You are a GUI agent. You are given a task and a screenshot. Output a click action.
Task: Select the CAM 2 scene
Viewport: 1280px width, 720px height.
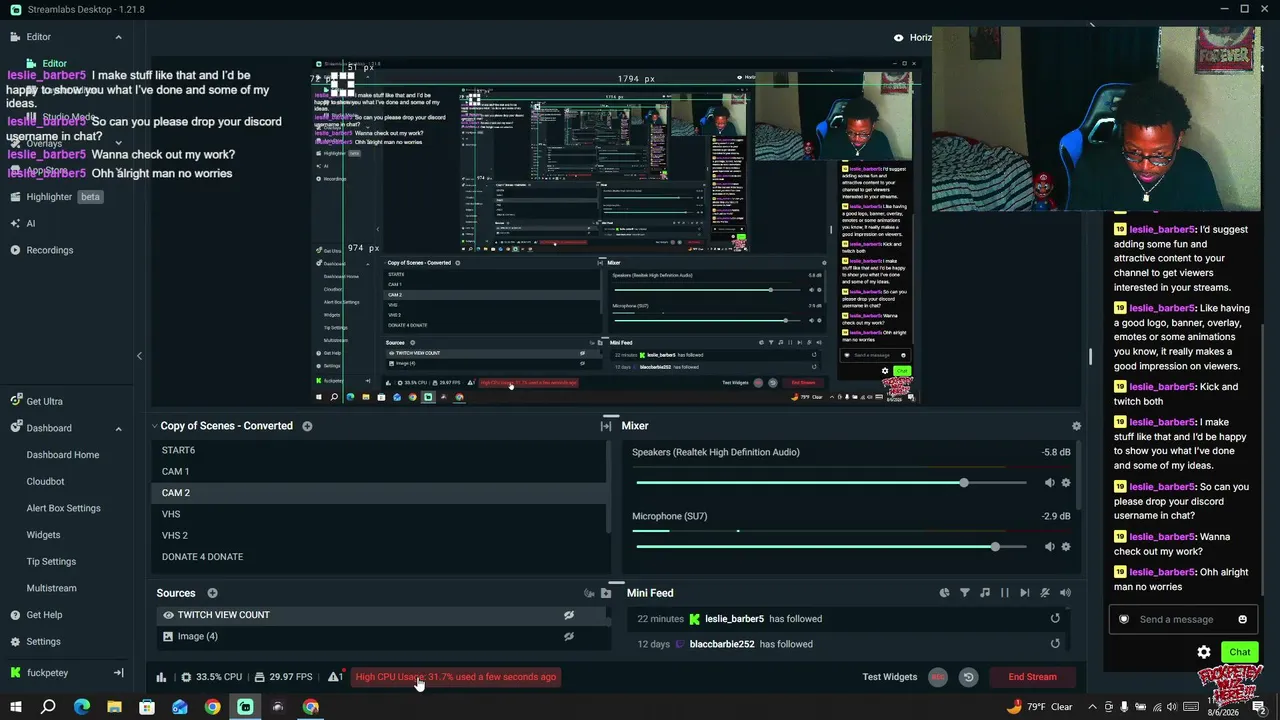pyautogui.click(x=379, y=493)
